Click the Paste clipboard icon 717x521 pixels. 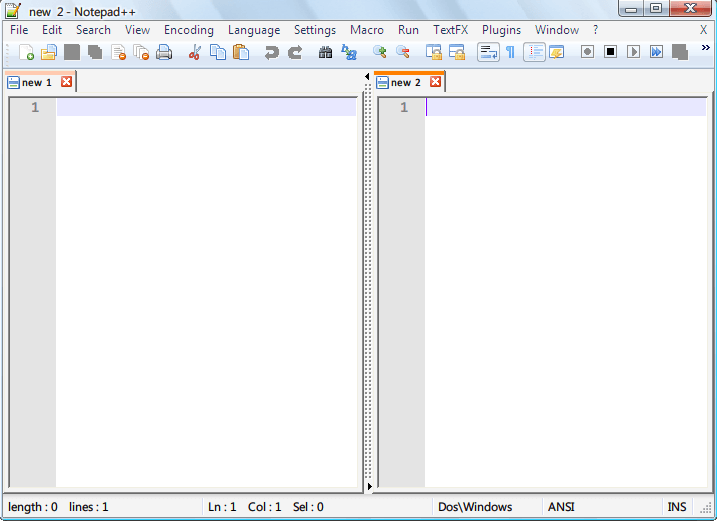[241, 52]
